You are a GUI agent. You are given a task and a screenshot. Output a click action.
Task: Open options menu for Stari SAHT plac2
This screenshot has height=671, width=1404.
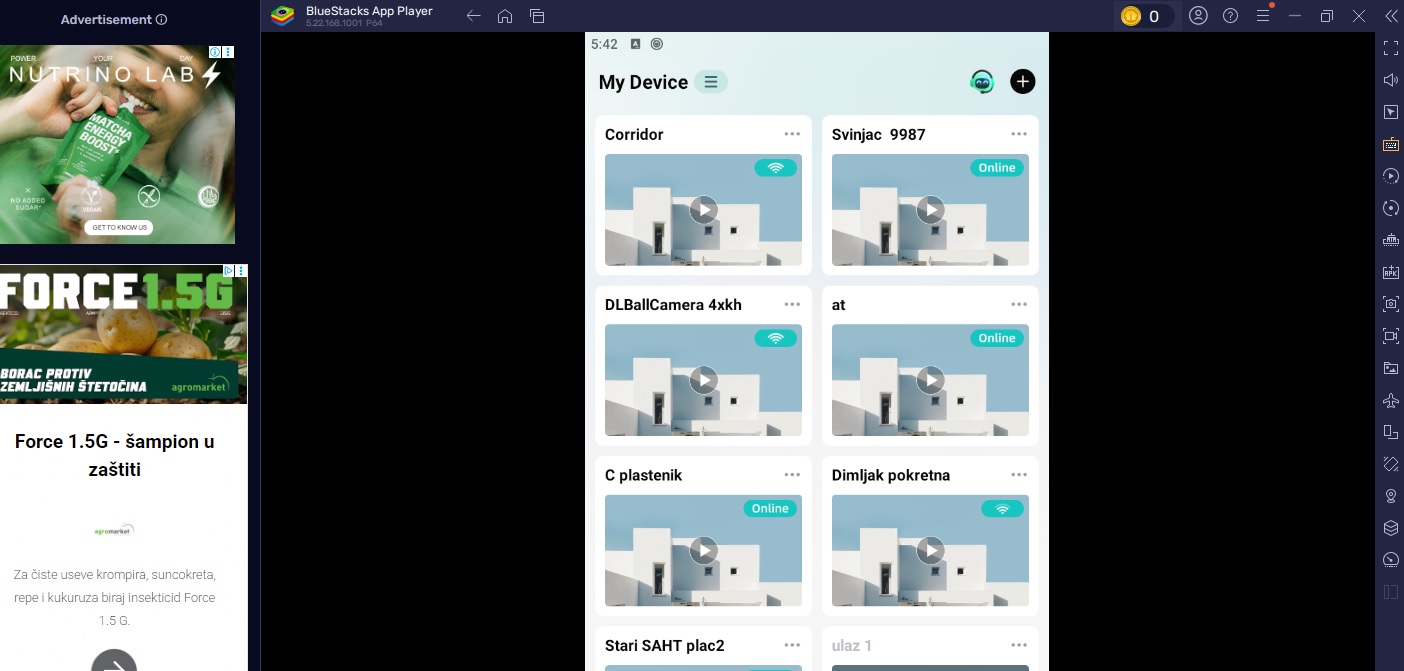click(792, 645)
